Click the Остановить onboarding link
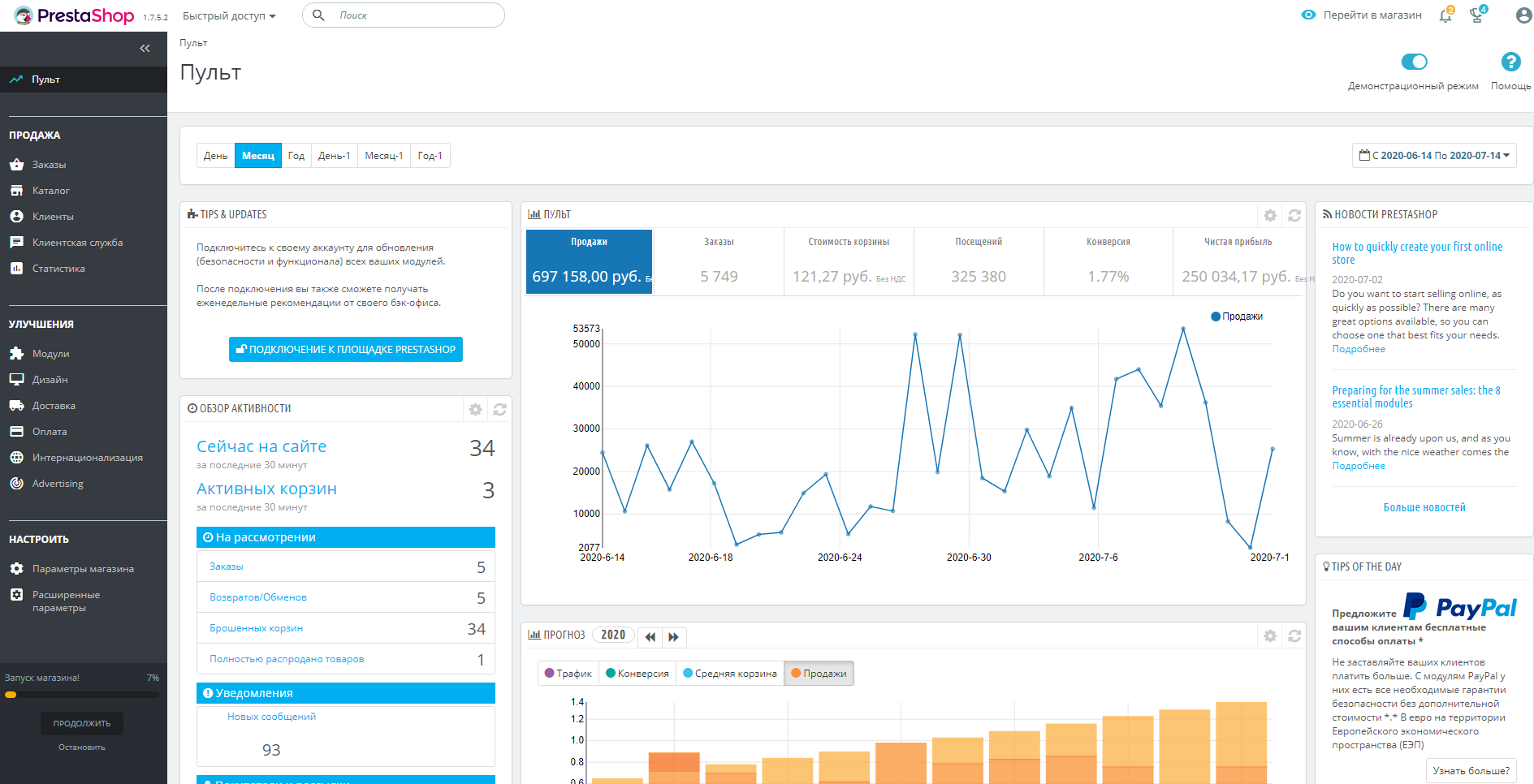This screenshot has height=784, width=1534. [x=82, y=747]
